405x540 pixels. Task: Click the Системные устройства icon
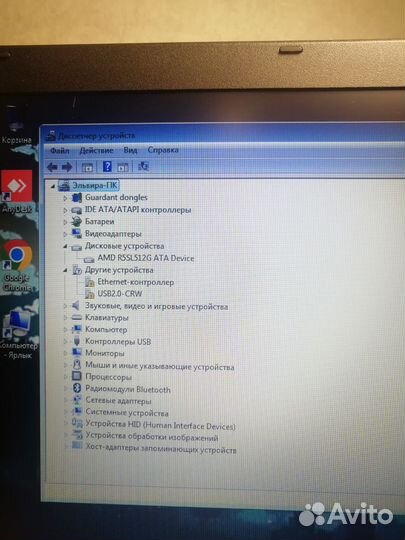click(77, 412)
